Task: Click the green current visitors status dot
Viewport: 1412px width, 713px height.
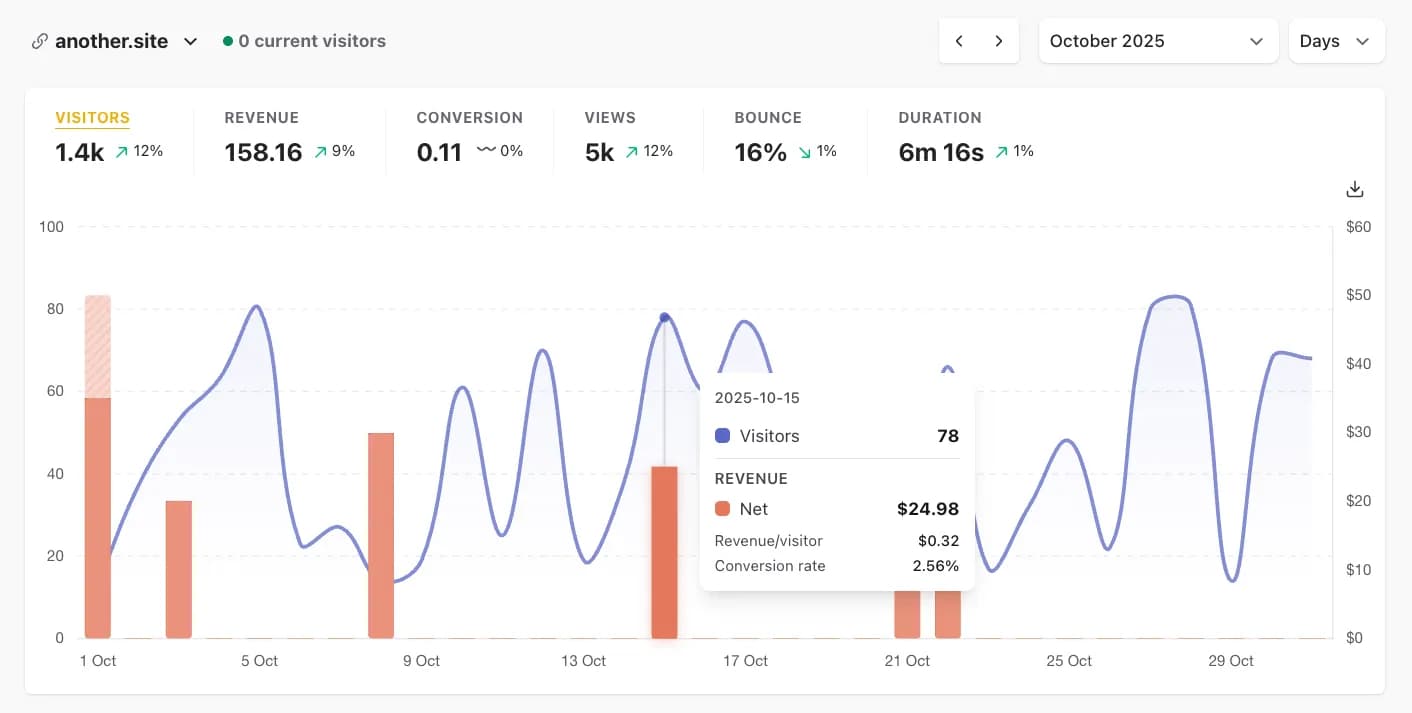Action: (x=225, y=41)
